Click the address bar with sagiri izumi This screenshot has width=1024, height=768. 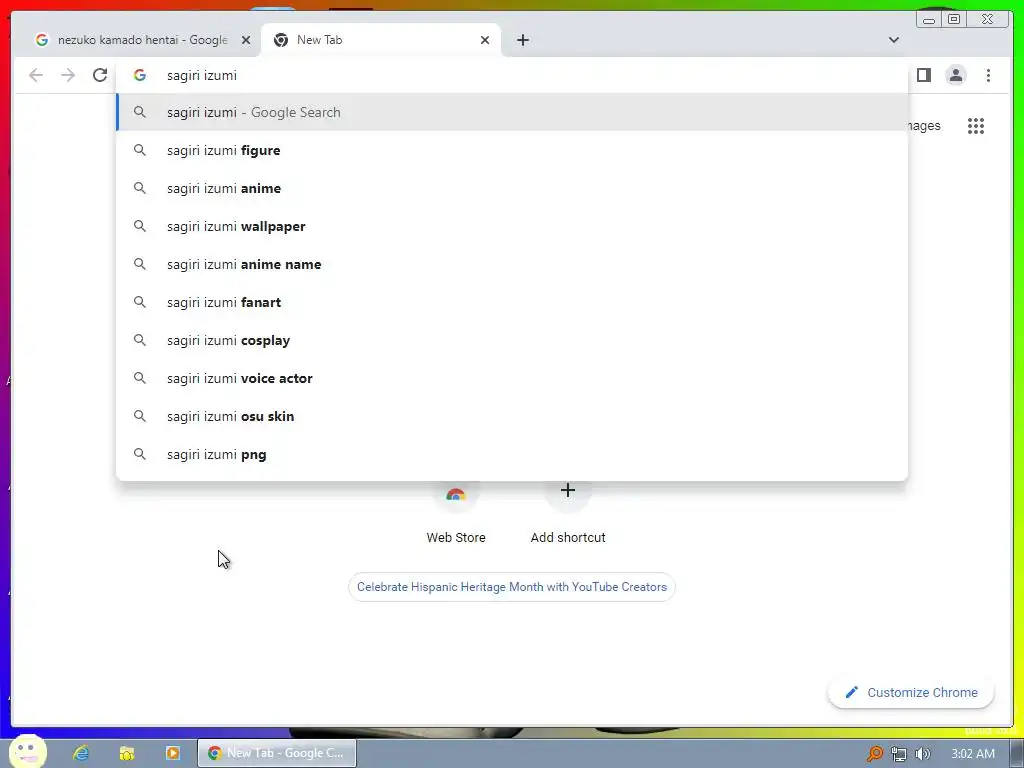point(512,75)
